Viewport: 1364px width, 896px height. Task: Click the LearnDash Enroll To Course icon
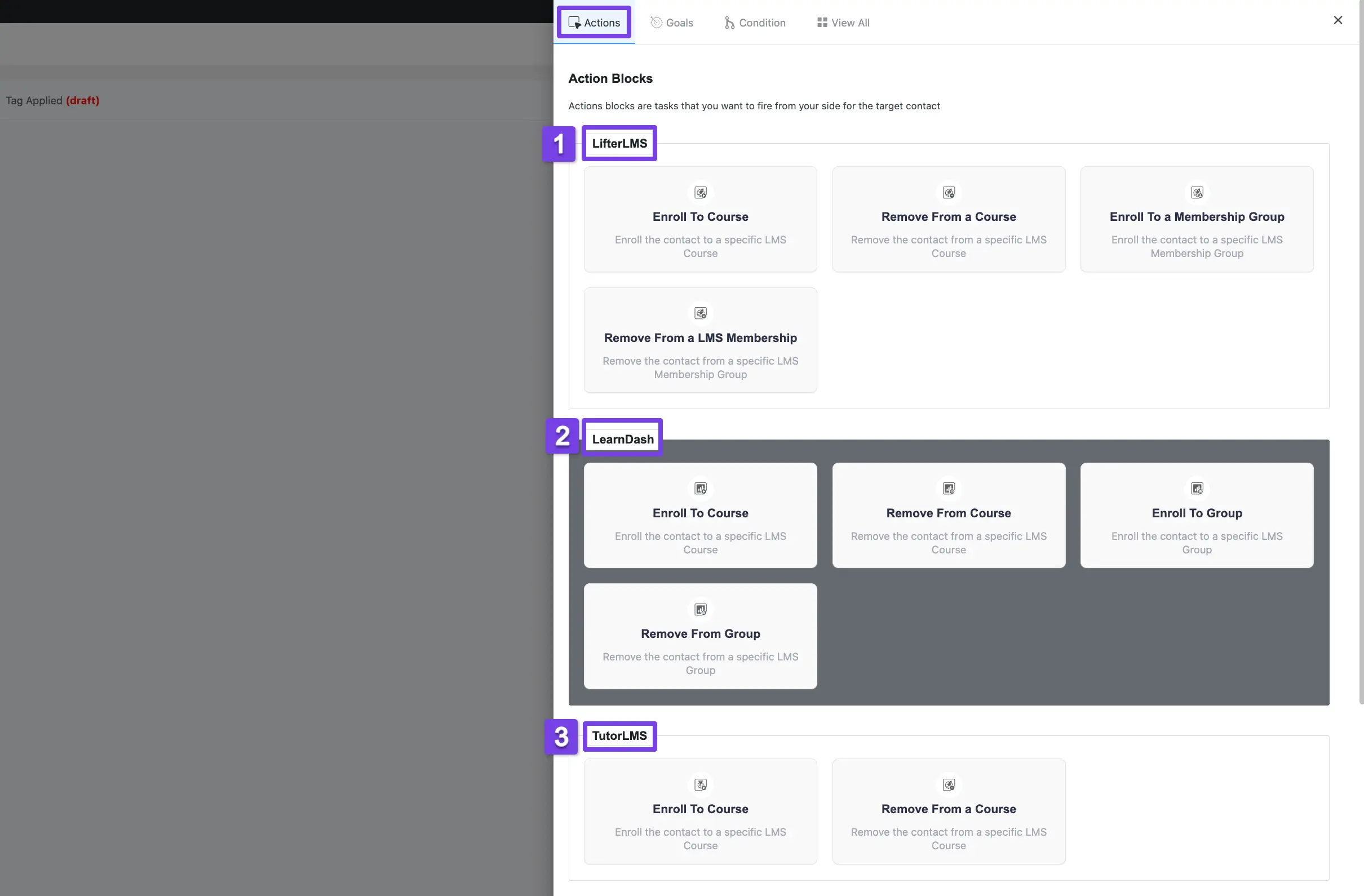(x=700, y=488)
